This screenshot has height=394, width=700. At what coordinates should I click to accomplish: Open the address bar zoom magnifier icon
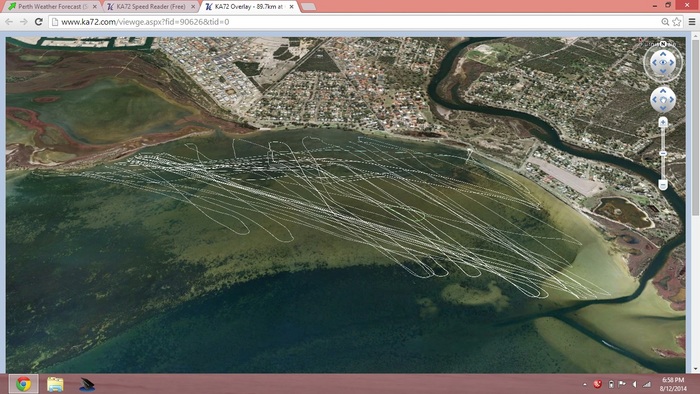click(x=665, y=21)
